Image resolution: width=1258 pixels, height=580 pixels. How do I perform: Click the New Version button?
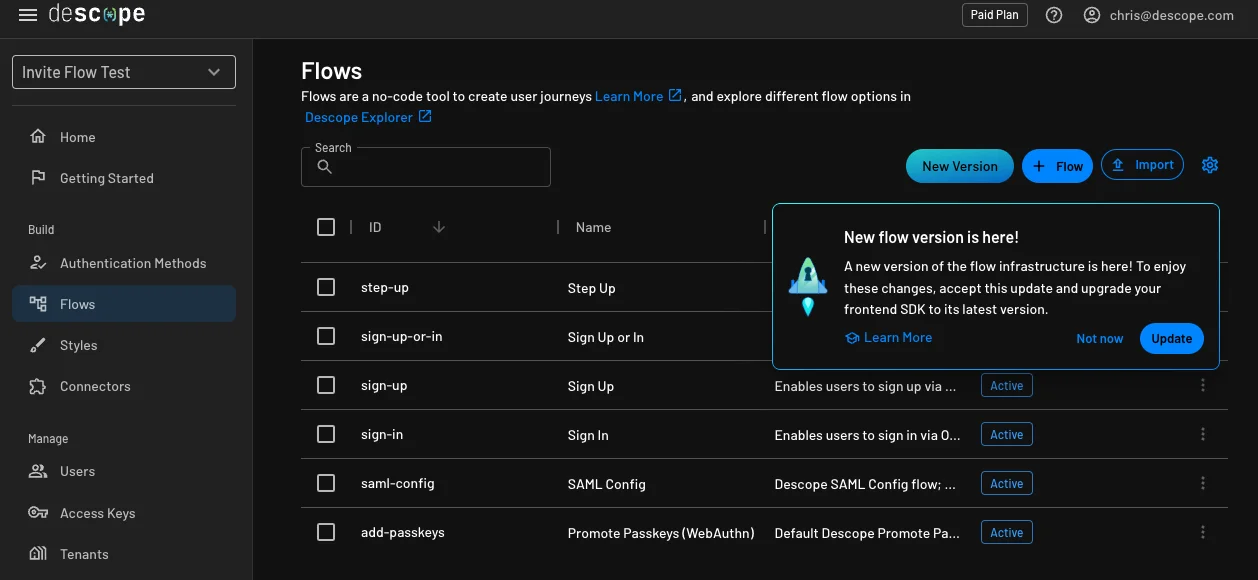(960, 166)
